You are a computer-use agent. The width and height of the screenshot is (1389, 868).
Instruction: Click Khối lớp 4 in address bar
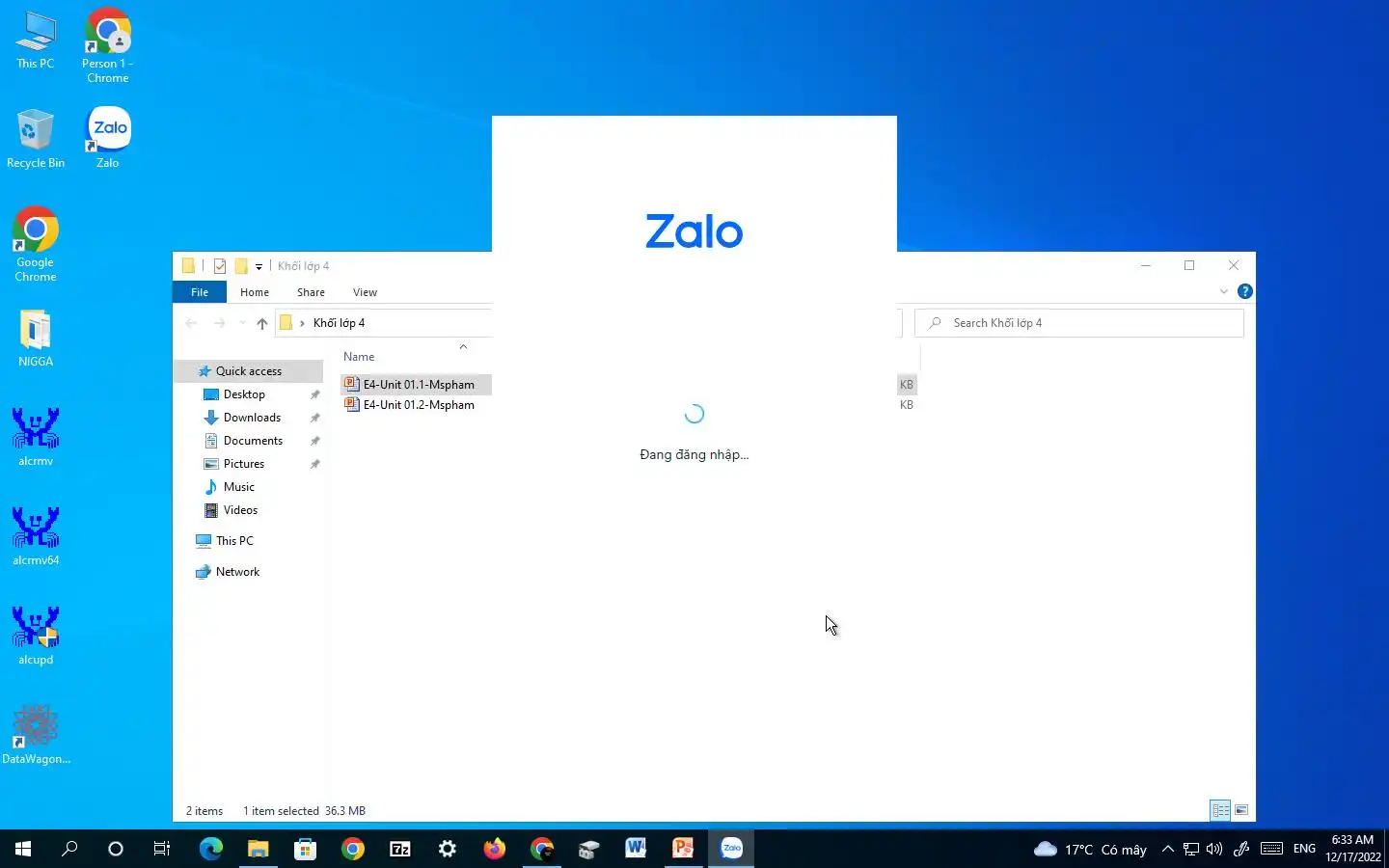(x=339, y=323)
